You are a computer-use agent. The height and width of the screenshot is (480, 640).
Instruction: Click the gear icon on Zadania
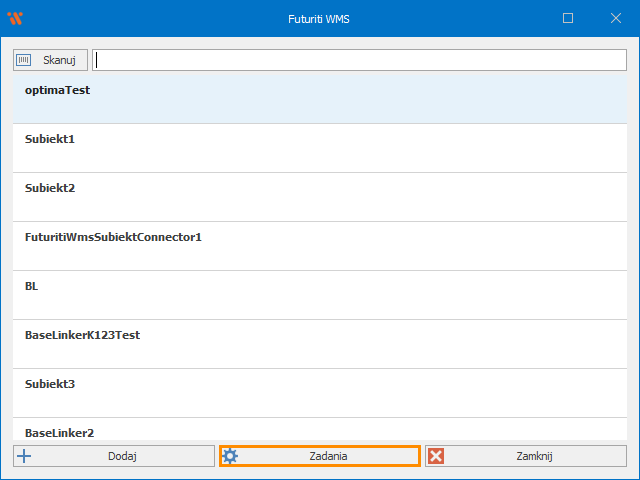pos(230,456)
